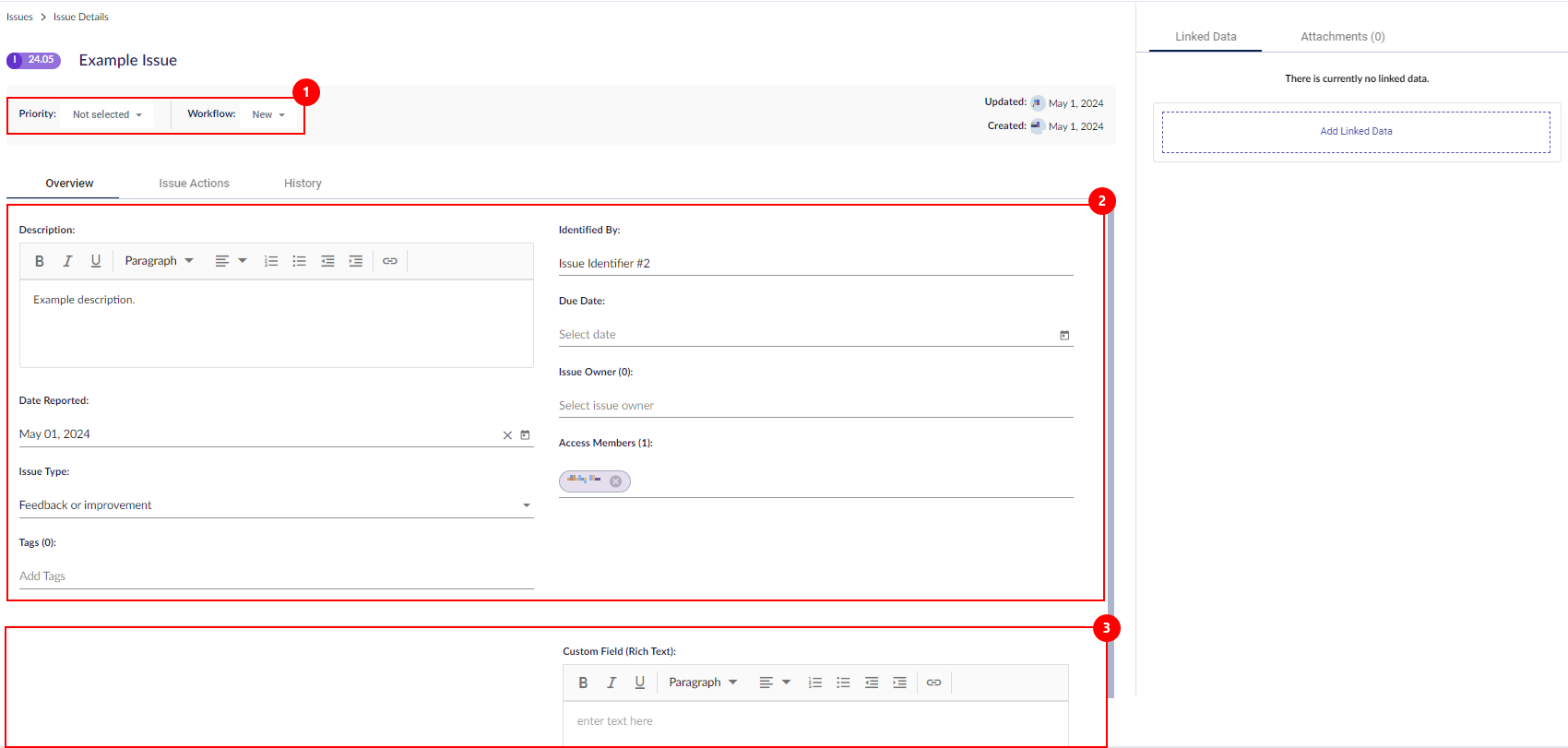1568x748 pixels.
Task: Click the Add Linked Data button
Action: (x=1356, y=132)
